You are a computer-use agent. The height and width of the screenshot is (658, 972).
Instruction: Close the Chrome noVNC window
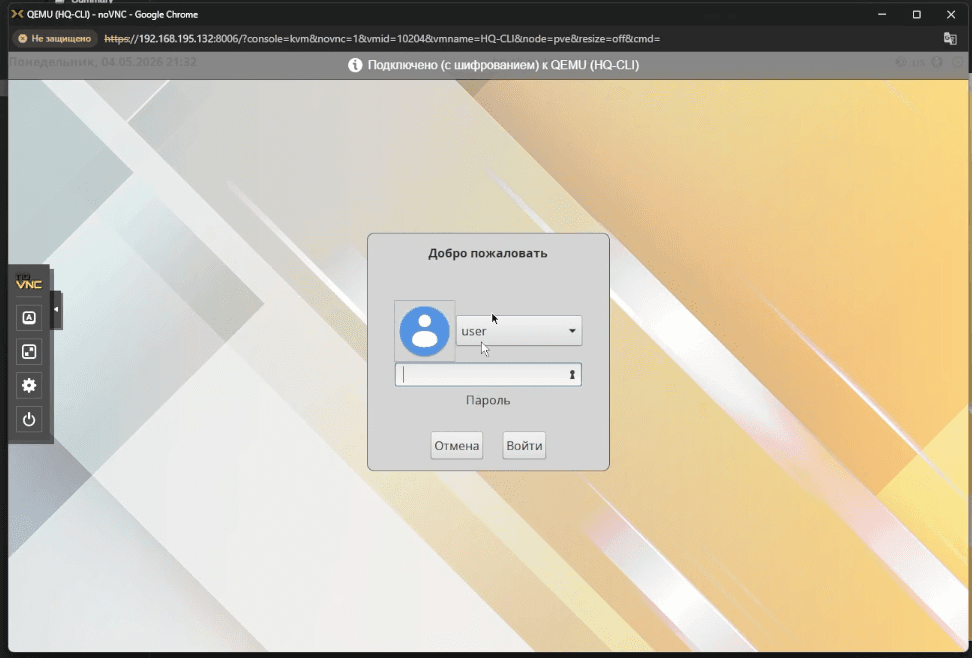click(951, 14)
